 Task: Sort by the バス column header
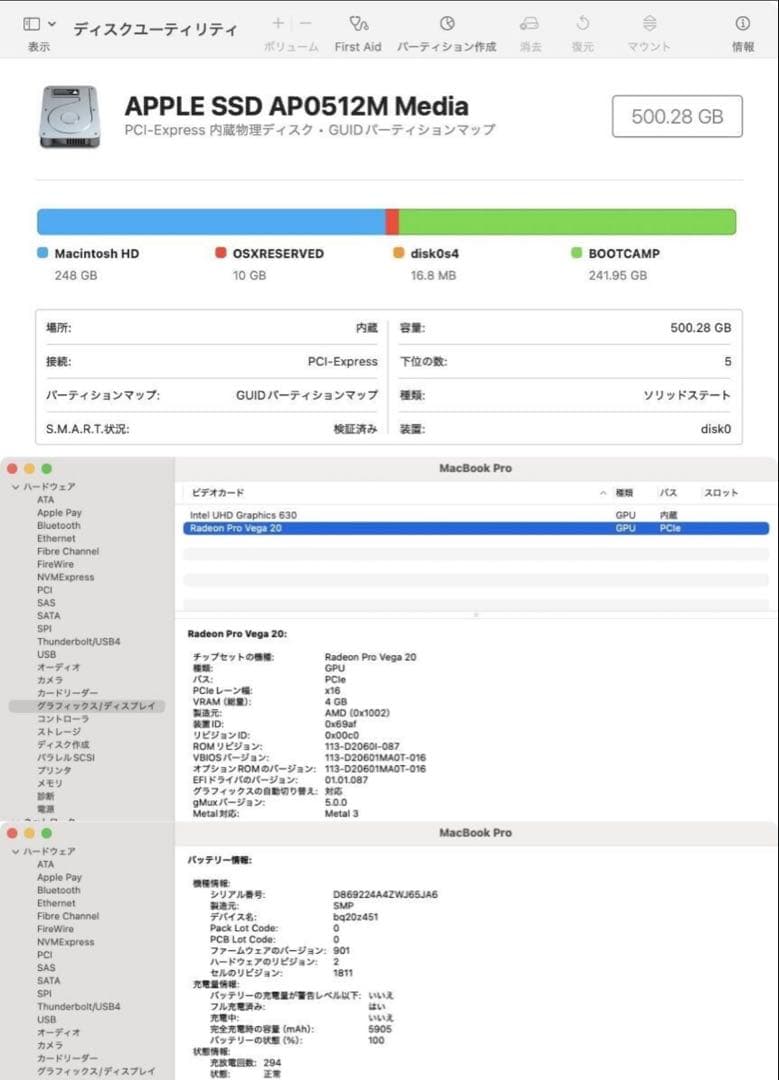coord(668,493)
